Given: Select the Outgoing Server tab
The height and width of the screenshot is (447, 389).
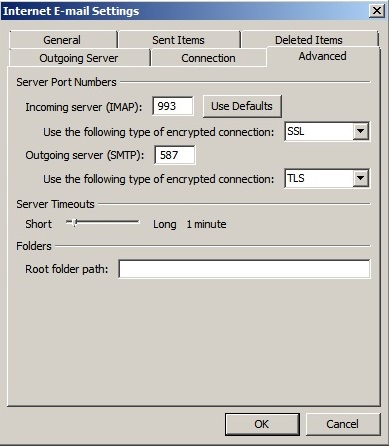Looking at the screenshot, I should pyautogui.click(x=79, y=58).
